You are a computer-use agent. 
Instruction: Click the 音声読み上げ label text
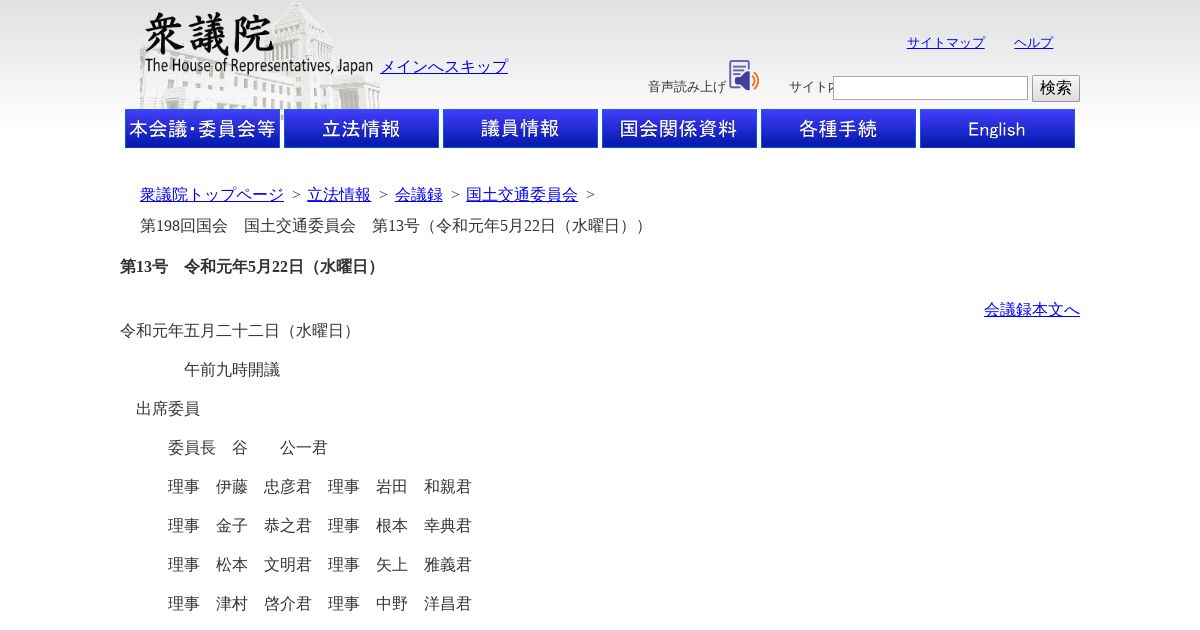point(687,87)
